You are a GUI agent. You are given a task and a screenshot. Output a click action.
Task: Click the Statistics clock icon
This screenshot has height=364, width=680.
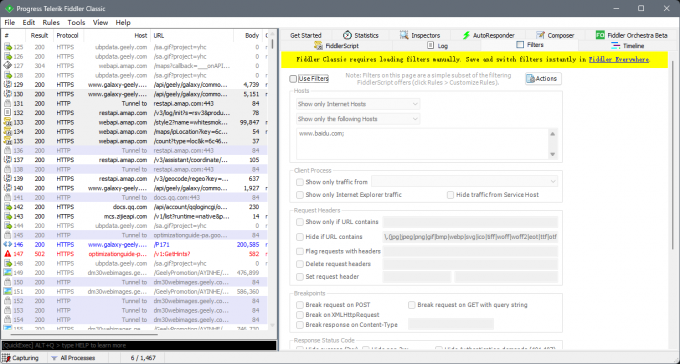347,35
